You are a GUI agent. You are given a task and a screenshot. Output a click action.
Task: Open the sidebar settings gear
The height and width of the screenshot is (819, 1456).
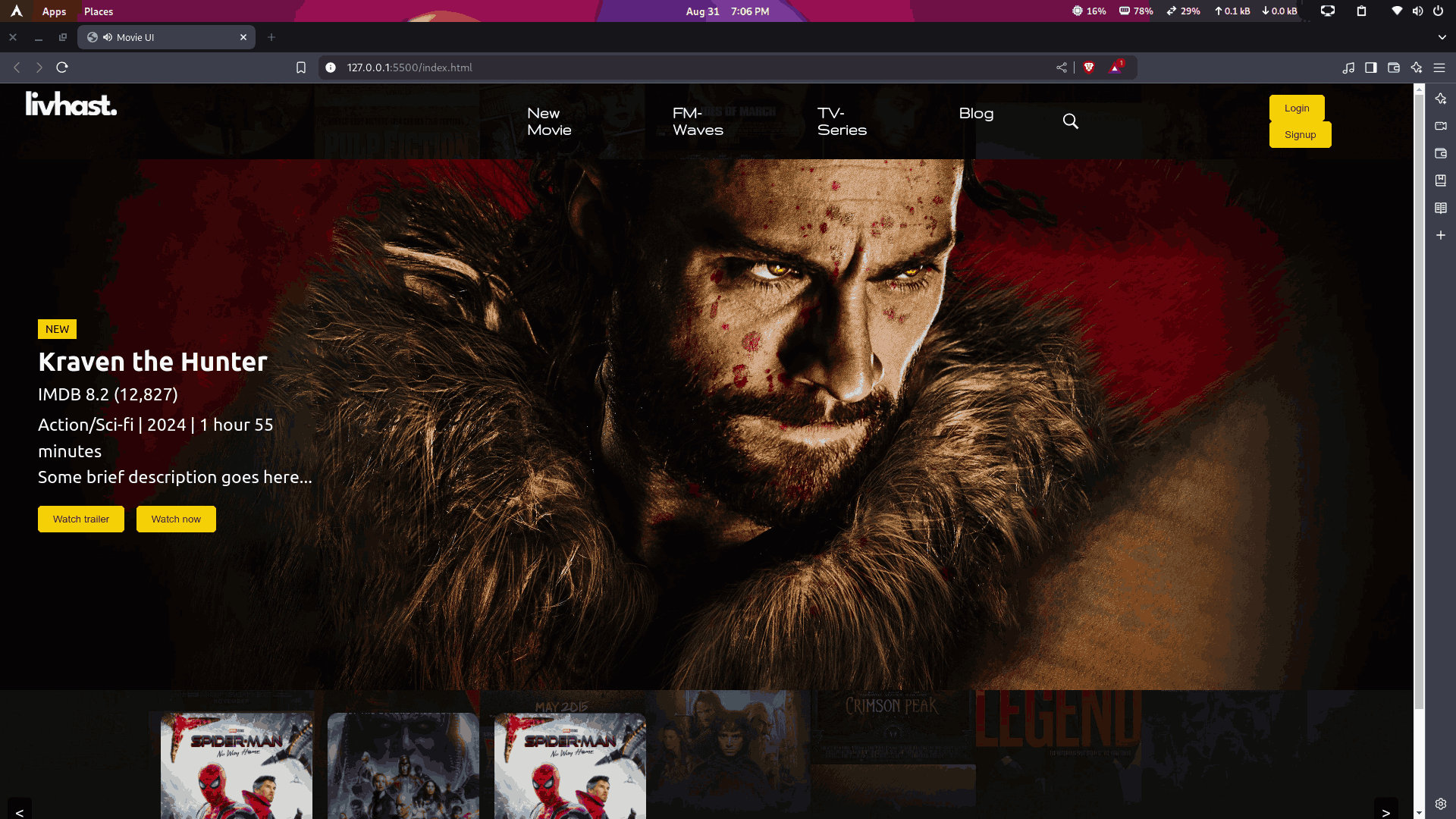(x=1441, y=804)
